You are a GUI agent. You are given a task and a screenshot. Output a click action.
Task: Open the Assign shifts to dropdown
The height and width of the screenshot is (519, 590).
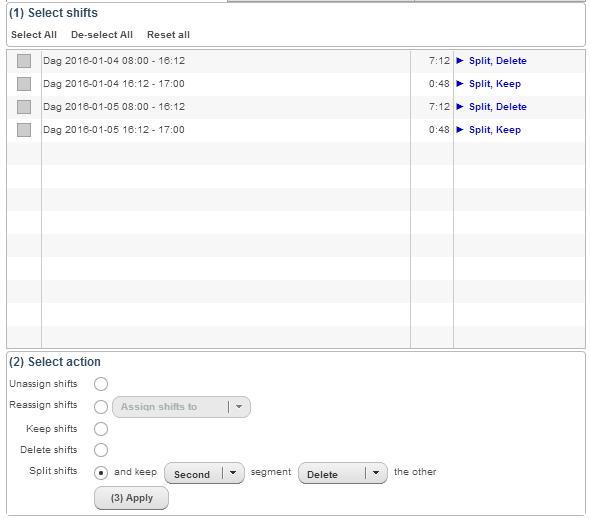pyautogui.click(x=181, y=407)
